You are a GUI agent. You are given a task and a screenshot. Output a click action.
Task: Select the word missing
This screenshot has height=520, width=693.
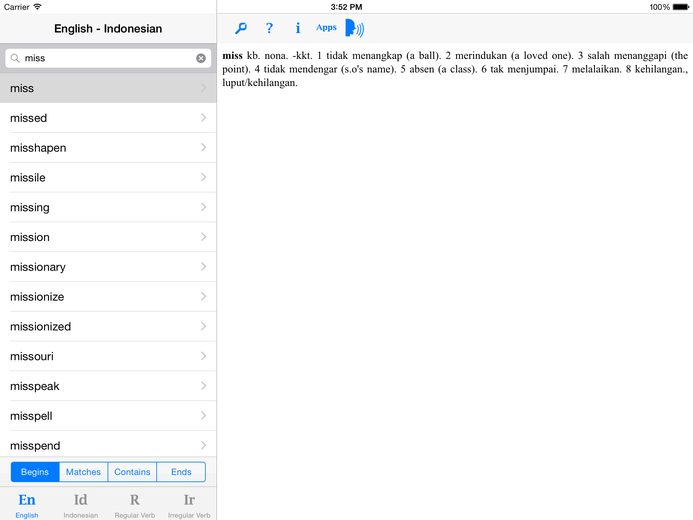coord(108,207)
